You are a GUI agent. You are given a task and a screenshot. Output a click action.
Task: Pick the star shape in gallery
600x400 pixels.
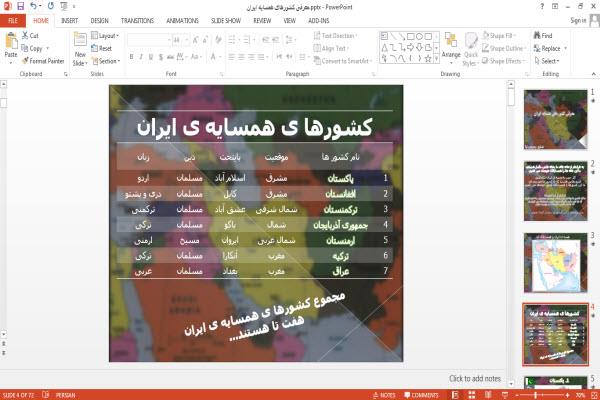[x=428, y=59]
